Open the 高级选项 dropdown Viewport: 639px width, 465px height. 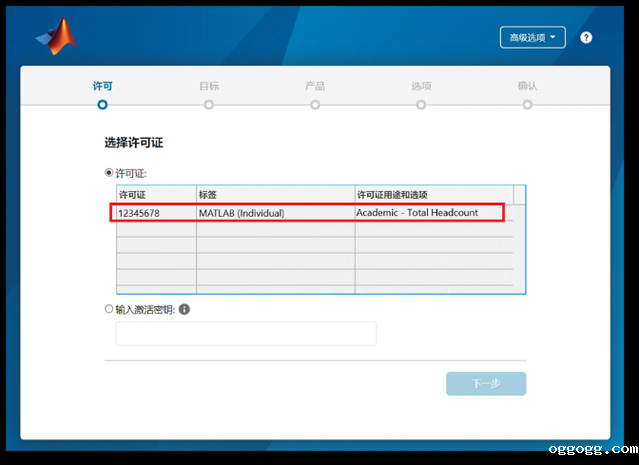tap(533, 37)
